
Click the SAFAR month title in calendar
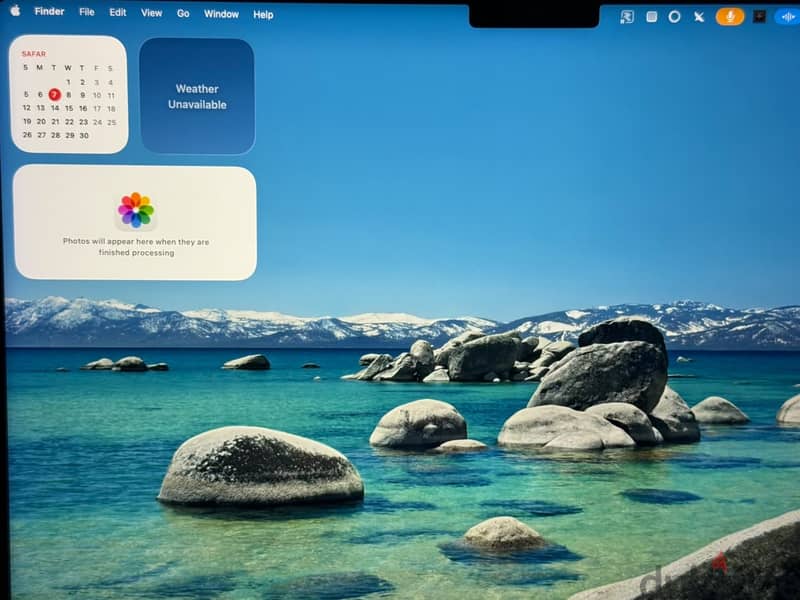[x=34, y=54]
